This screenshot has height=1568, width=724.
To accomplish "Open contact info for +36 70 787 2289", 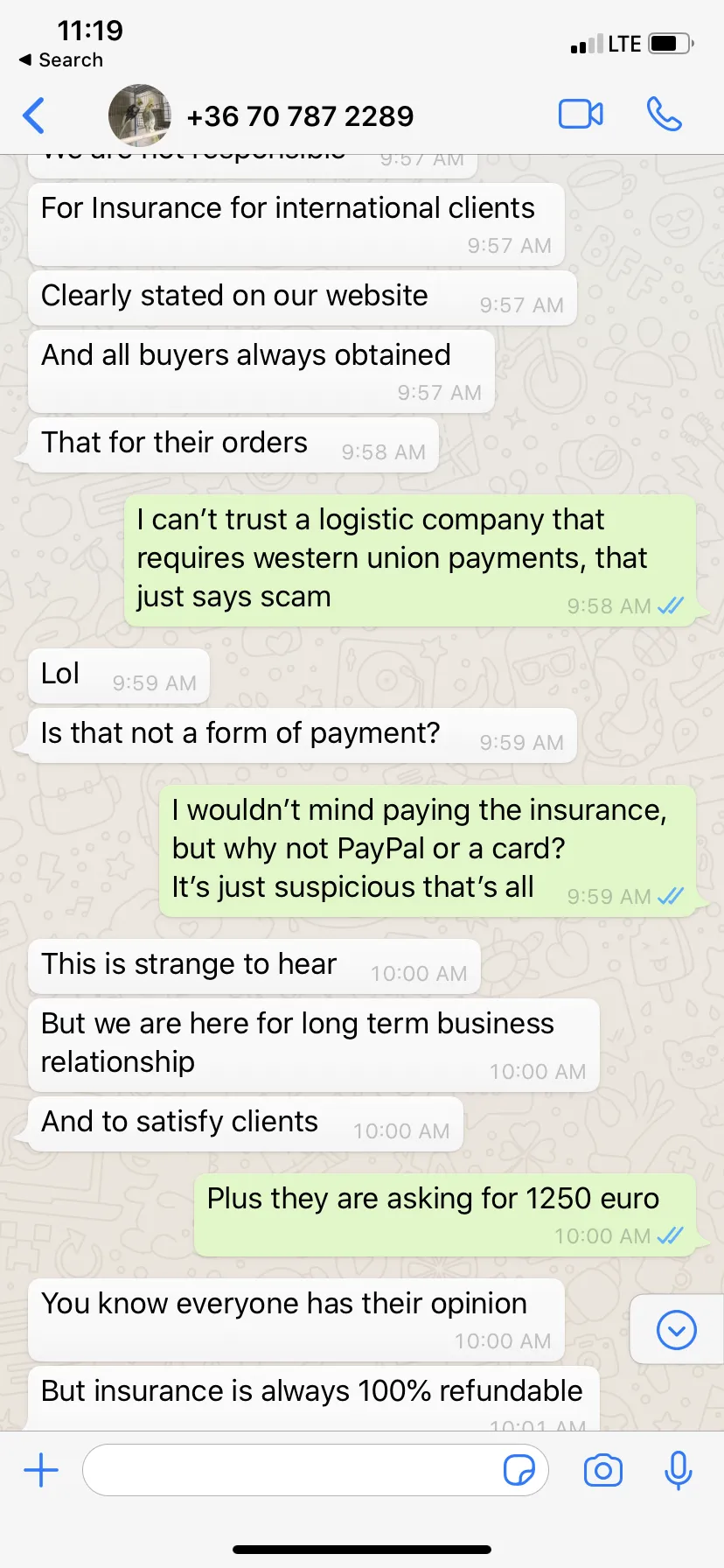I will (x=300, y=115).
